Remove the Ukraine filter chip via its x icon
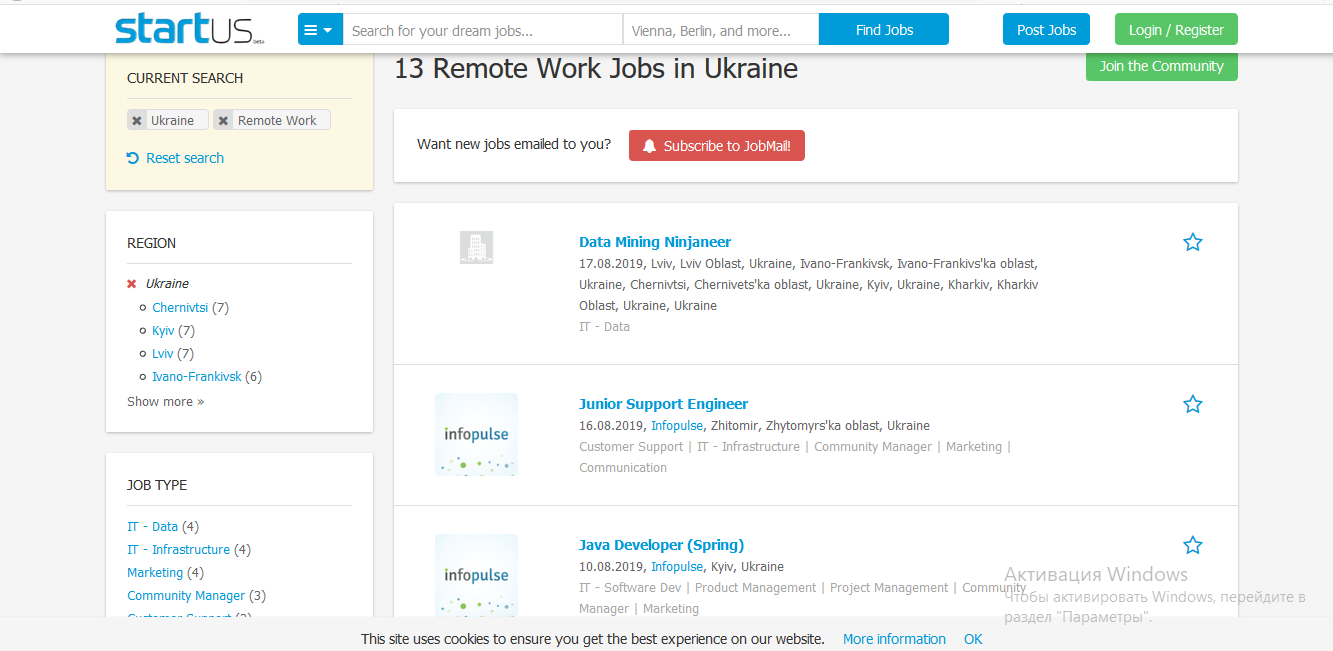Image resolution: width=1333 pixels, height=651 pixels. coord(136,120)
